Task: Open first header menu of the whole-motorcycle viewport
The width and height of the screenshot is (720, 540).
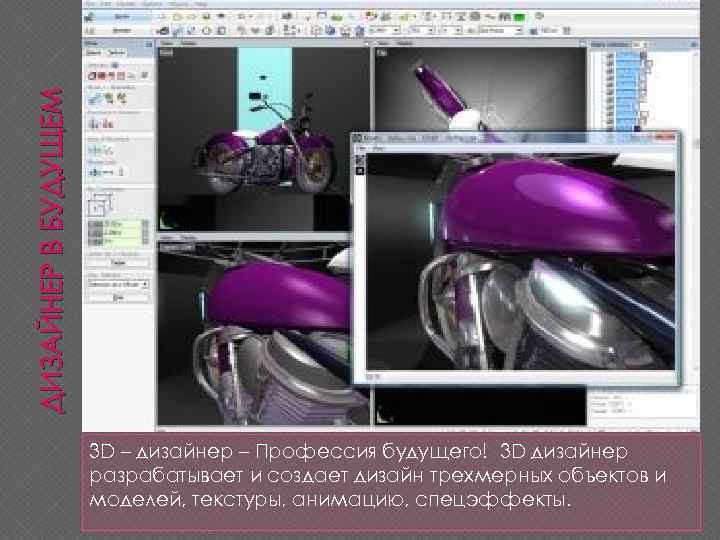Action: point(166,43)
